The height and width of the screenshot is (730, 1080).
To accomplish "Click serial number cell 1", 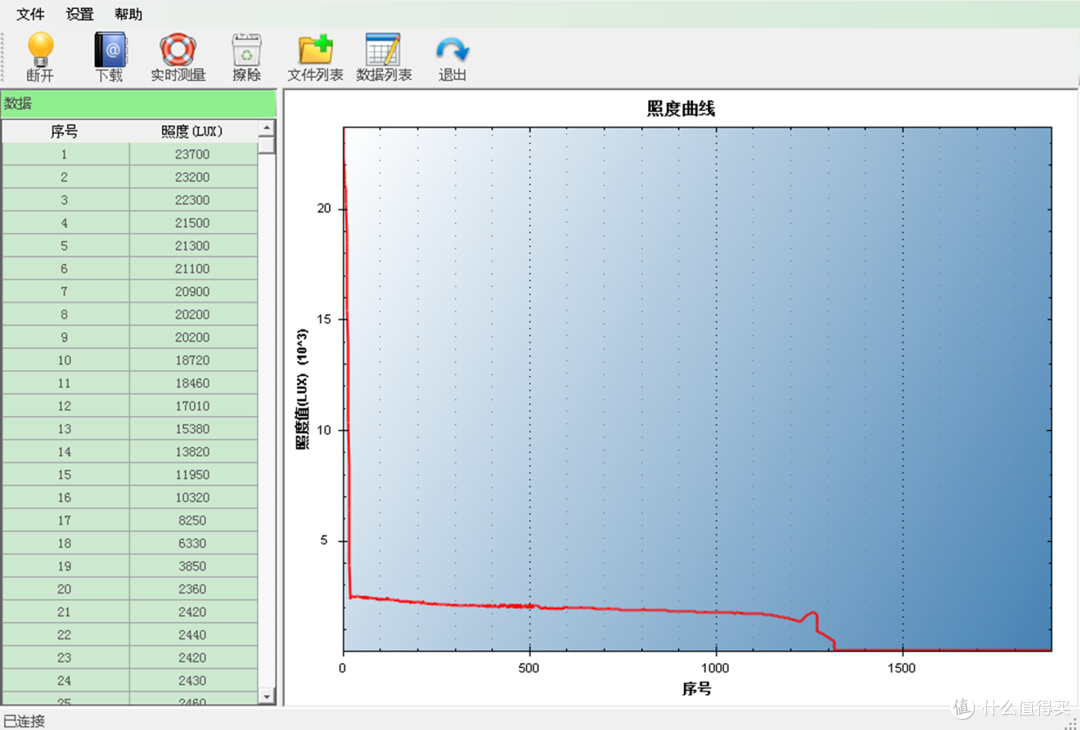I will coord(65,154).
